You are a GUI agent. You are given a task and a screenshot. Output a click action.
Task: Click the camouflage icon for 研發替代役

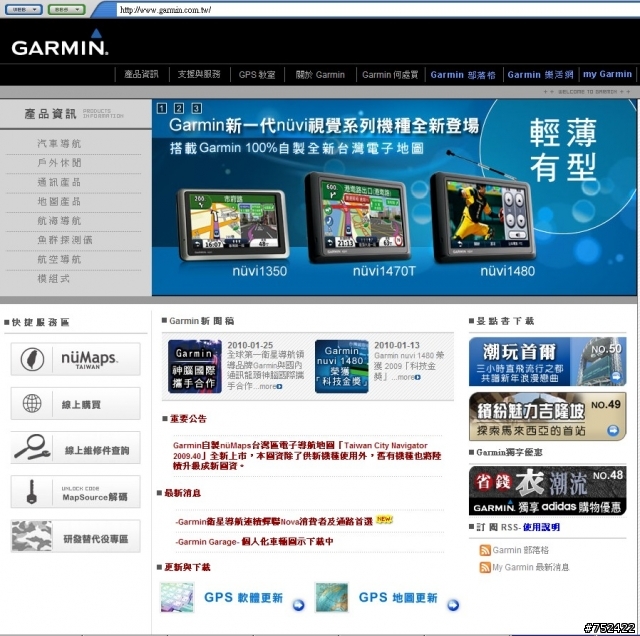point(32,536)
